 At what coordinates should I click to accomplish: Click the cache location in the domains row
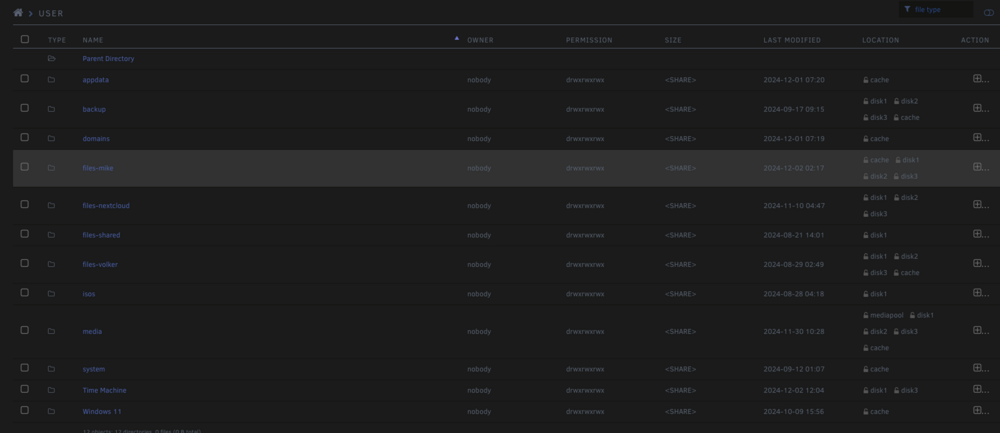click(876, 139)
